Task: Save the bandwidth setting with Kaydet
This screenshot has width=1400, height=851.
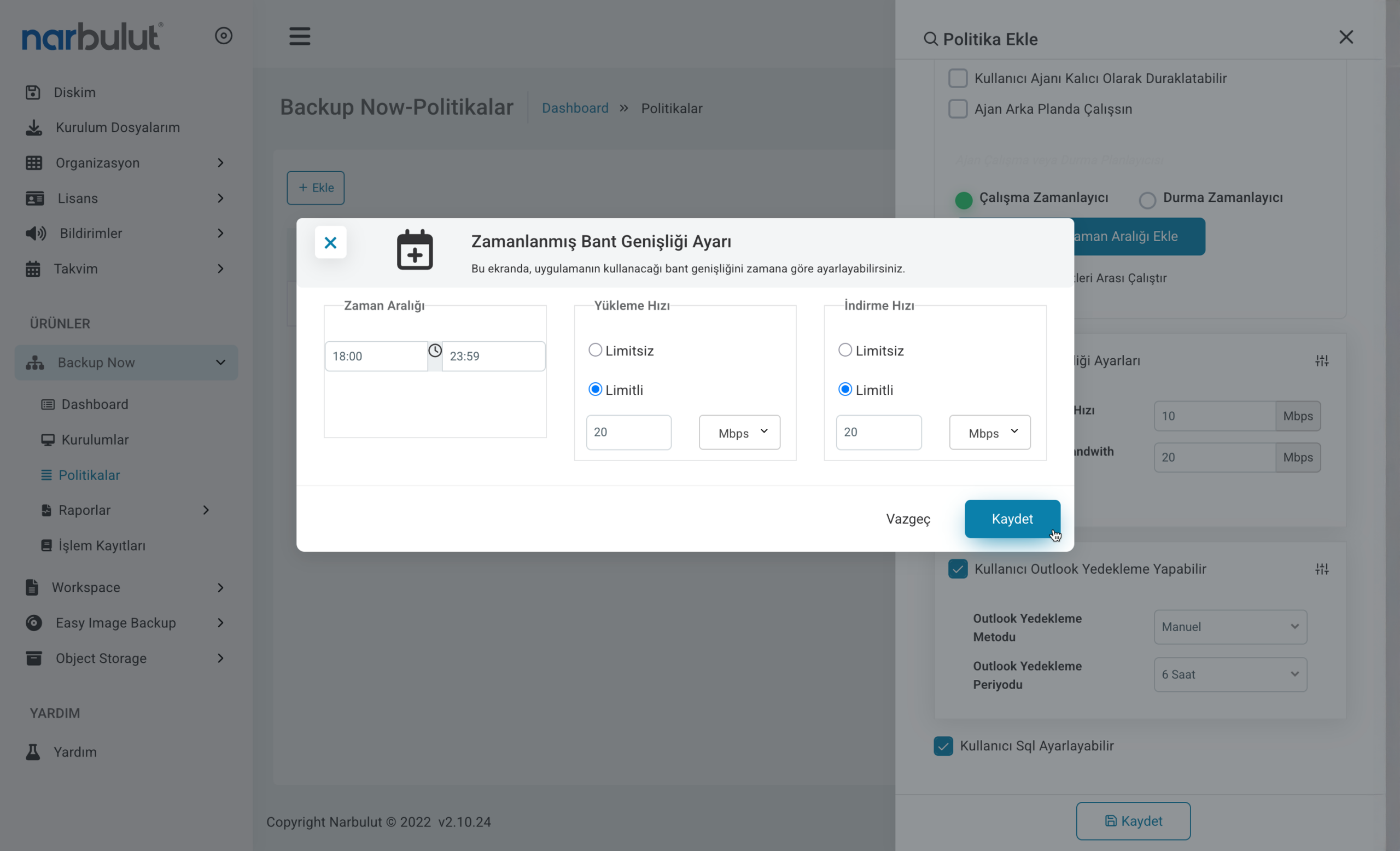Action: pos(1012,518)
